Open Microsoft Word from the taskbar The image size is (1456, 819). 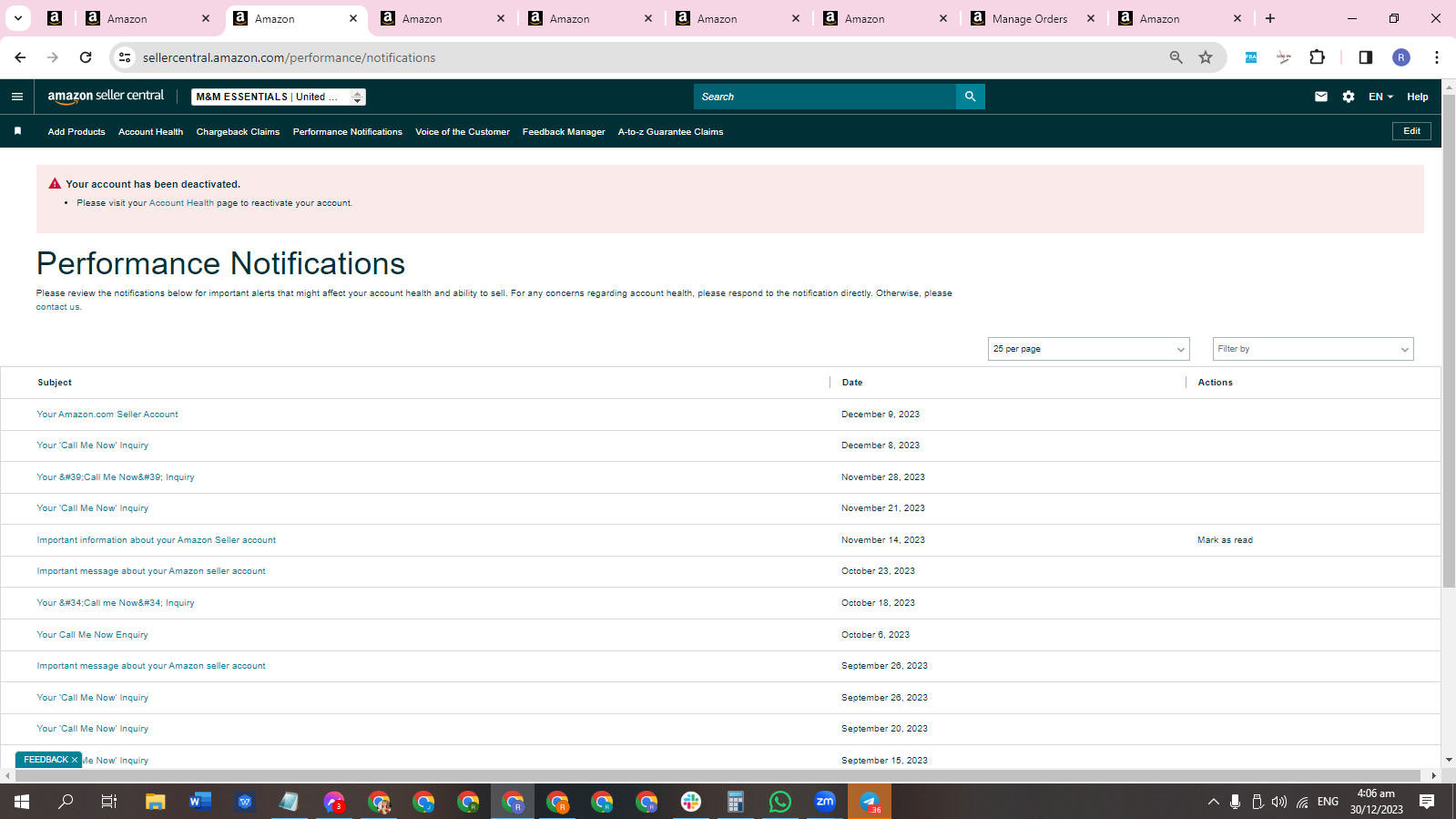pos(200,802)
